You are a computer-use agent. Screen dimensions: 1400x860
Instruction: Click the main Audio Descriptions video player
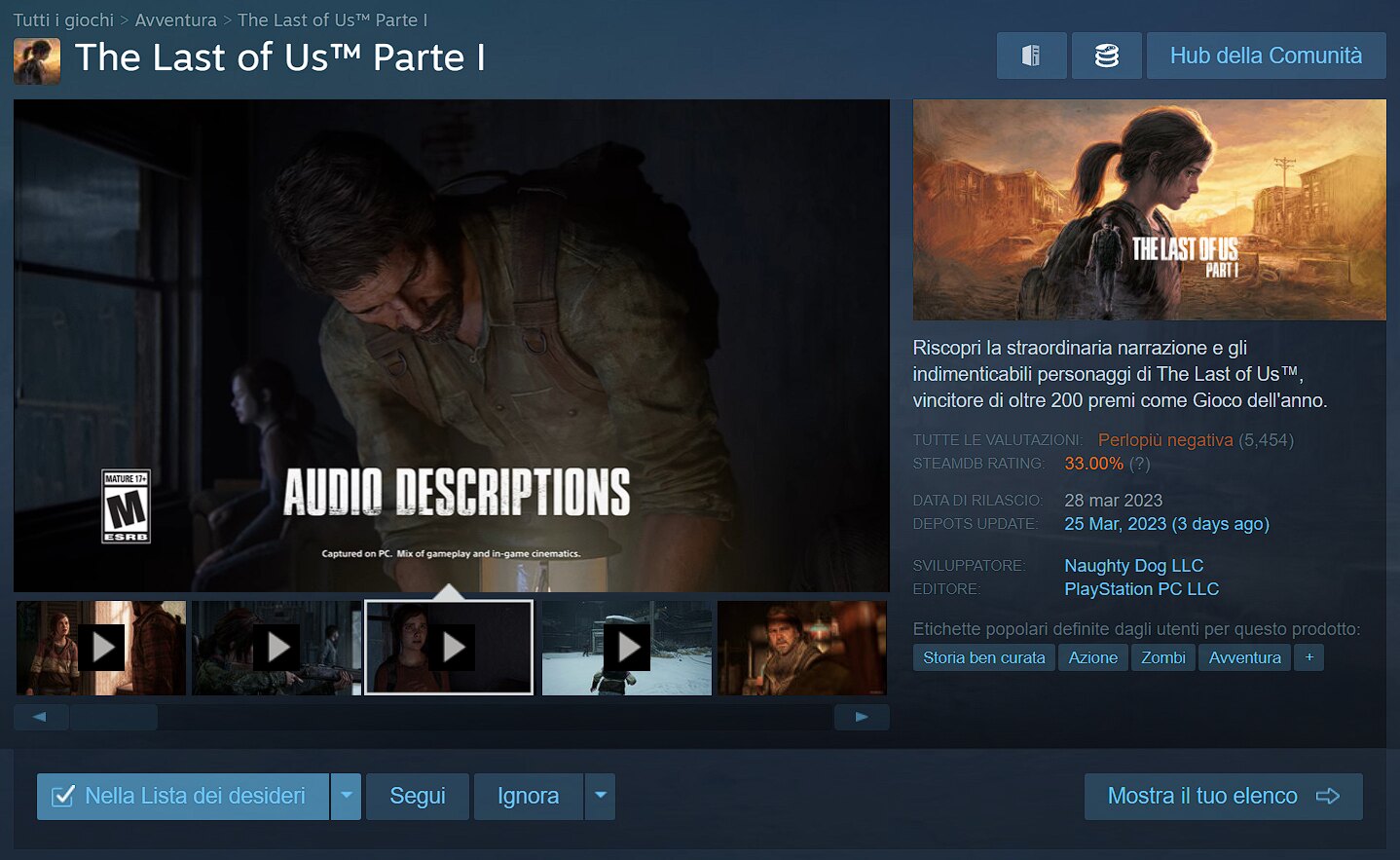coord(452,346)
